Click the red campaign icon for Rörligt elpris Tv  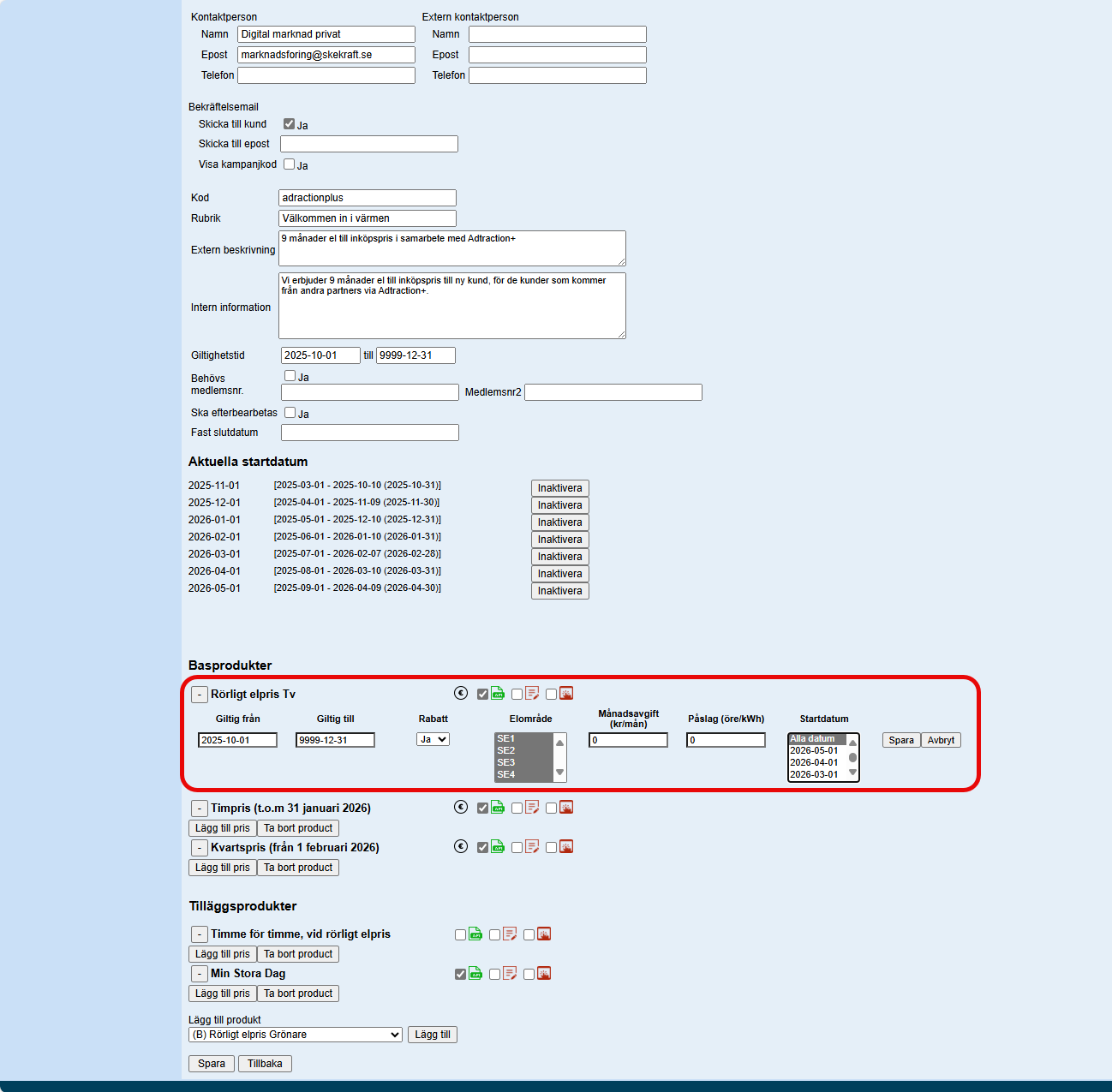point(566,694)
